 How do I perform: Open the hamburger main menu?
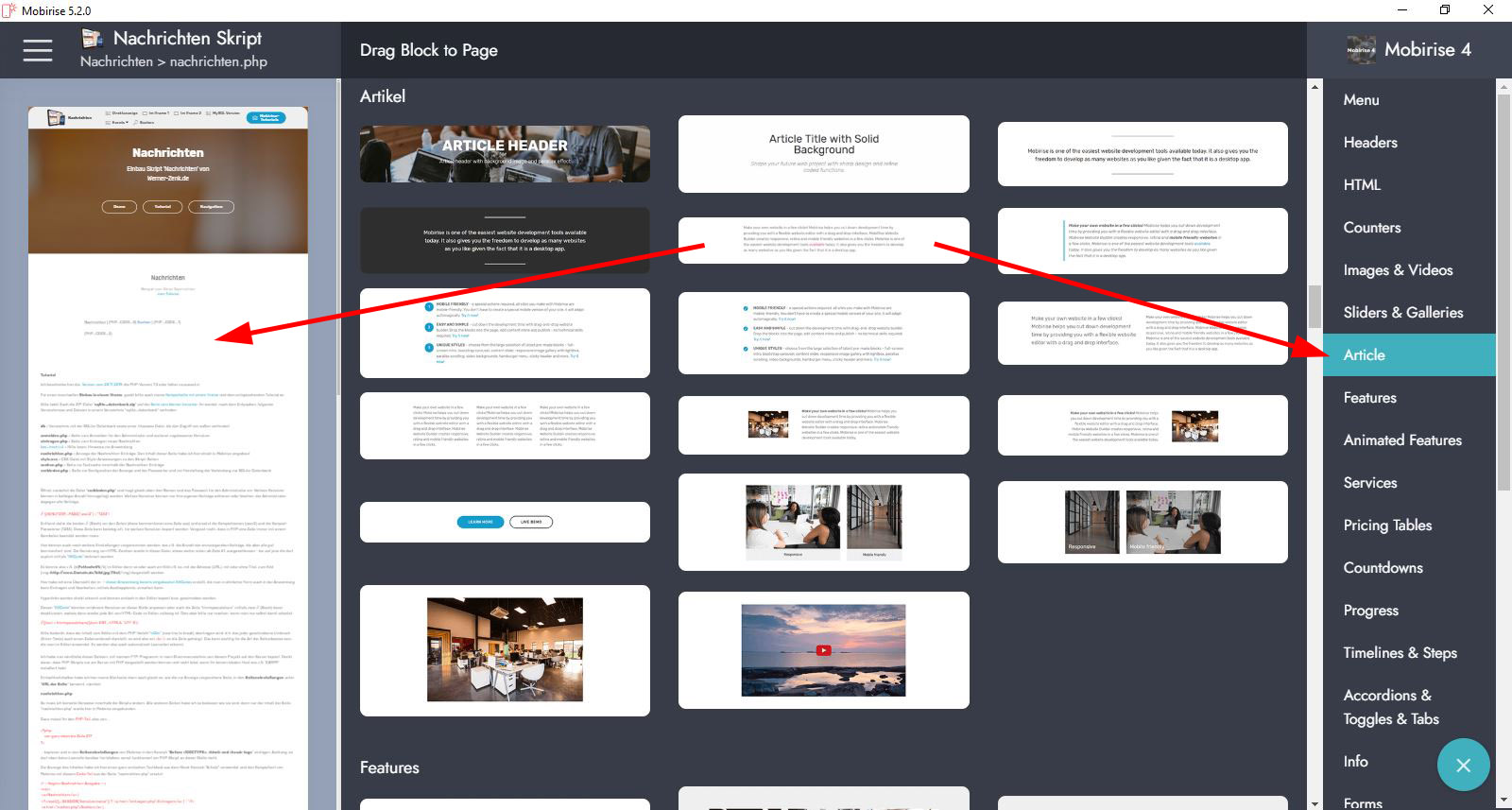[x=38, y=50]
